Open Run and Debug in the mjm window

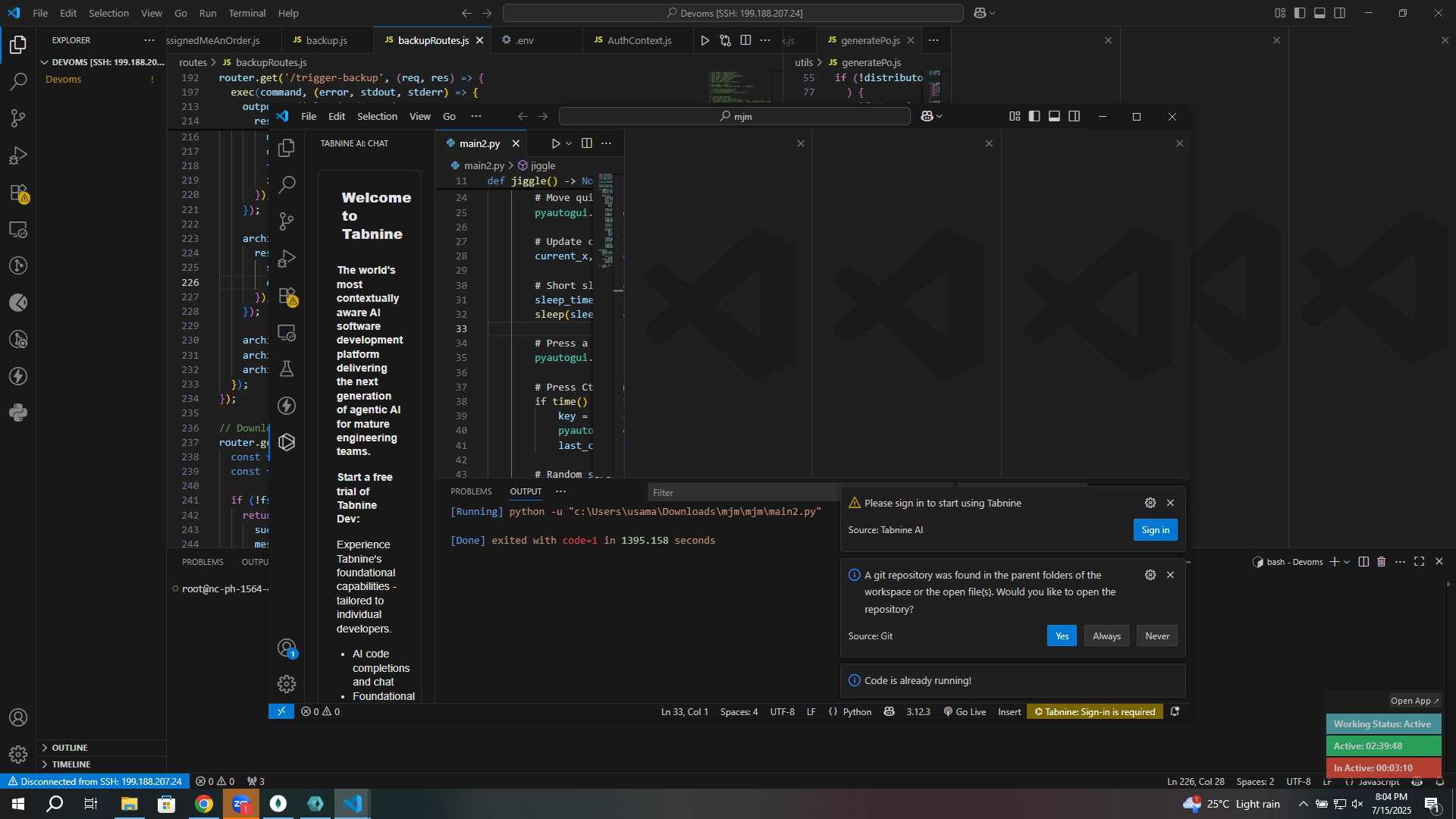(287, 259)
